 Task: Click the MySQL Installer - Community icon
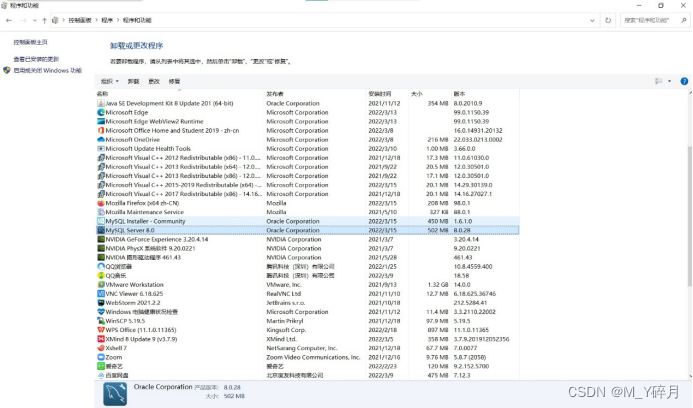point(101,221)
